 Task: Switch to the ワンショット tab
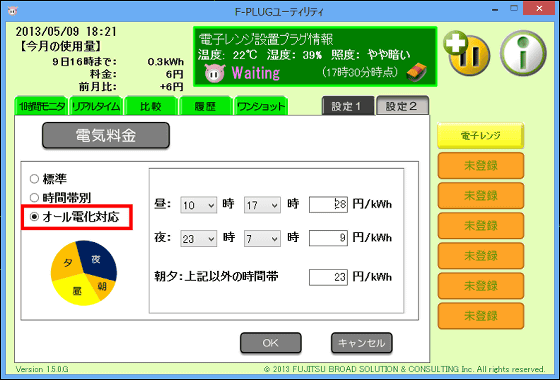[261, 106]
